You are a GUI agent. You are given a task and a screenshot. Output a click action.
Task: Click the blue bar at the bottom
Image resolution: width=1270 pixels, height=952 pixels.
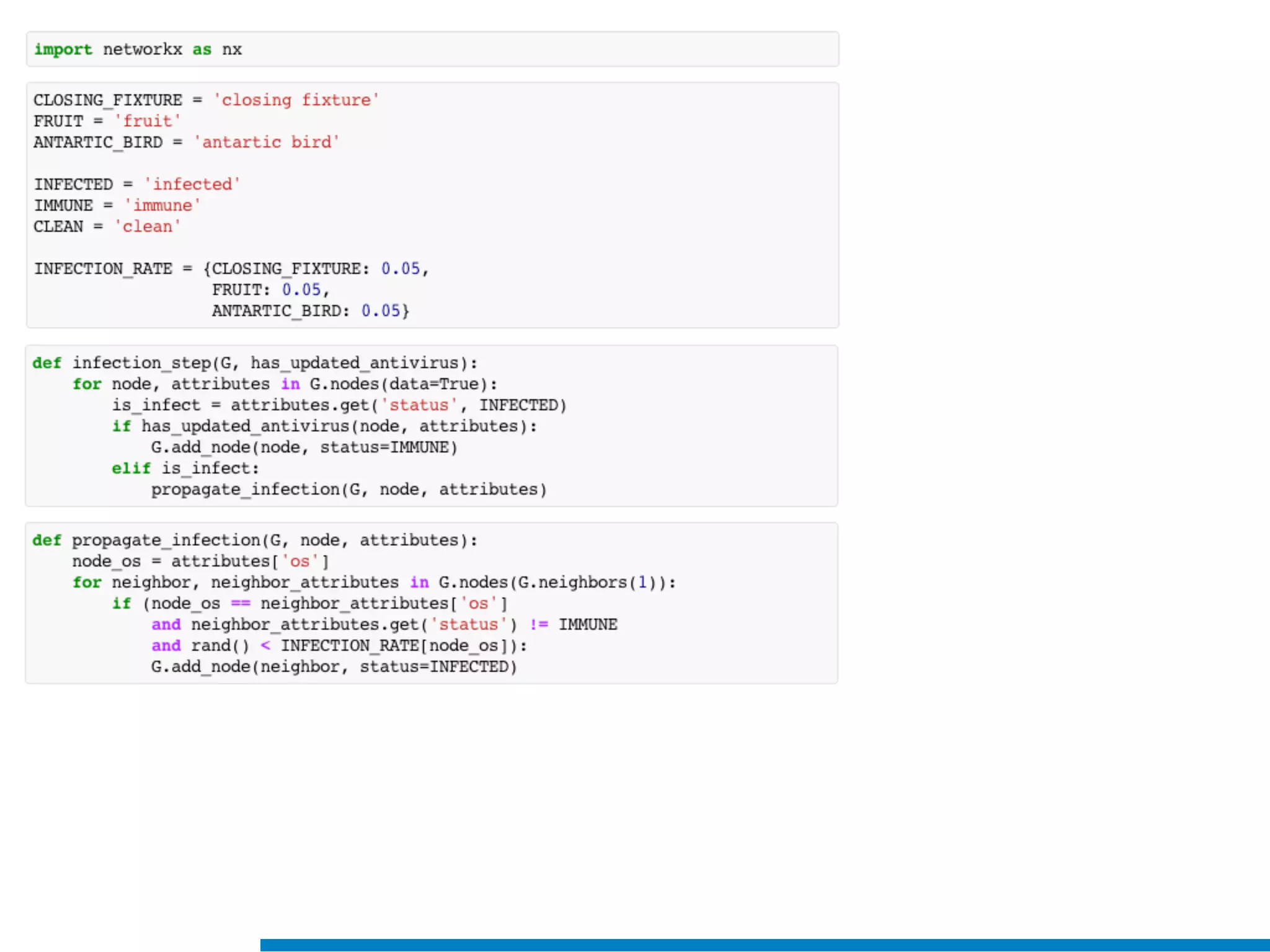click(x=764, y=945)
